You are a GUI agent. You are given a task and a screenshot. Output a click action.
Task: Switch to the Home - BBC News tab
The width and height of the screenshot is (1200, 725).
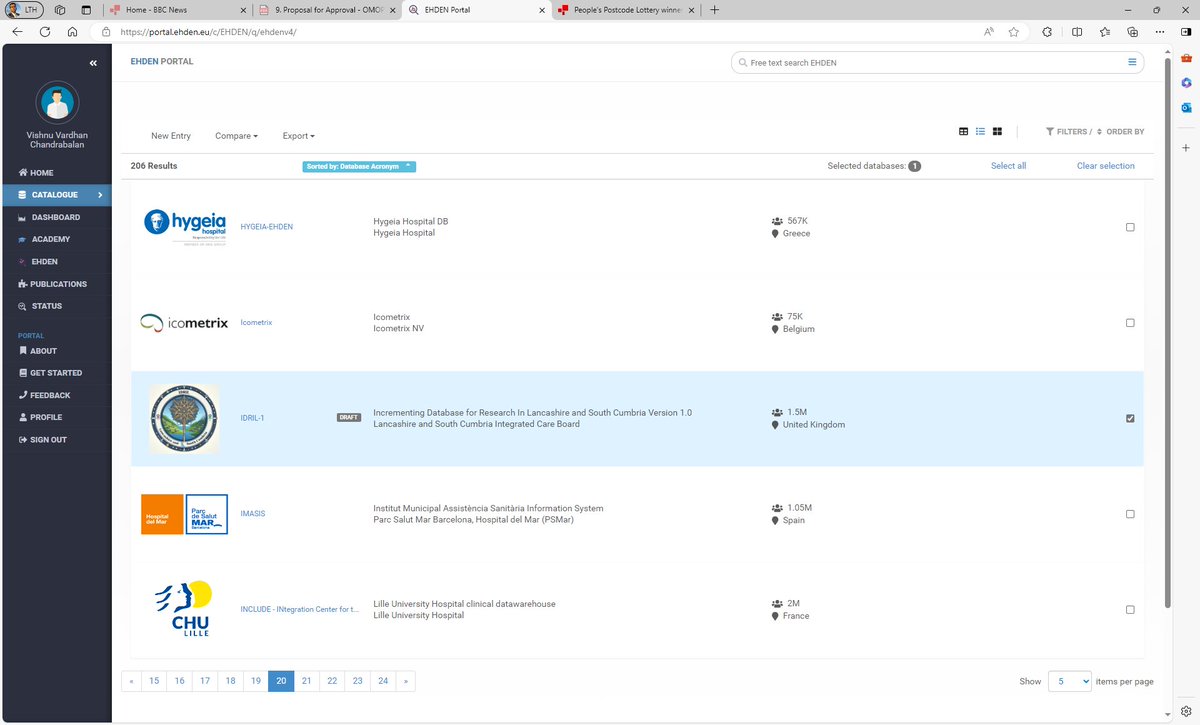177,9
